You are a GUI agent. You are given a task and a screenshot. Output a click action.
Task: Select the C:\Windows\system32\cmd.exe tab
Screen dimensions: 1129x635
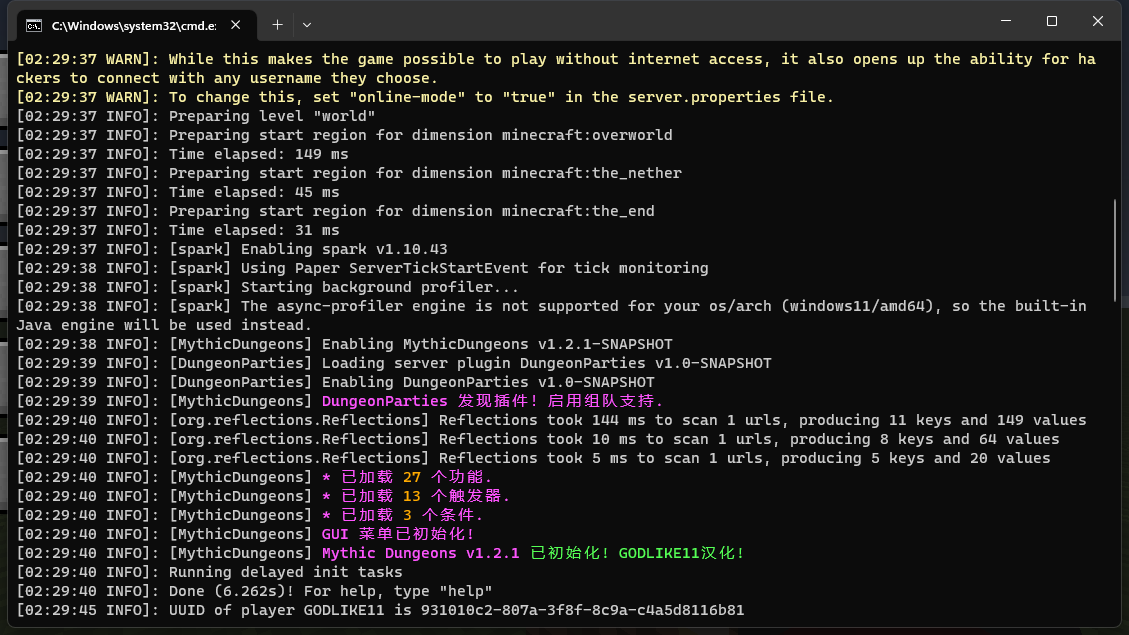pyautogui.click(x=130, y=24)
